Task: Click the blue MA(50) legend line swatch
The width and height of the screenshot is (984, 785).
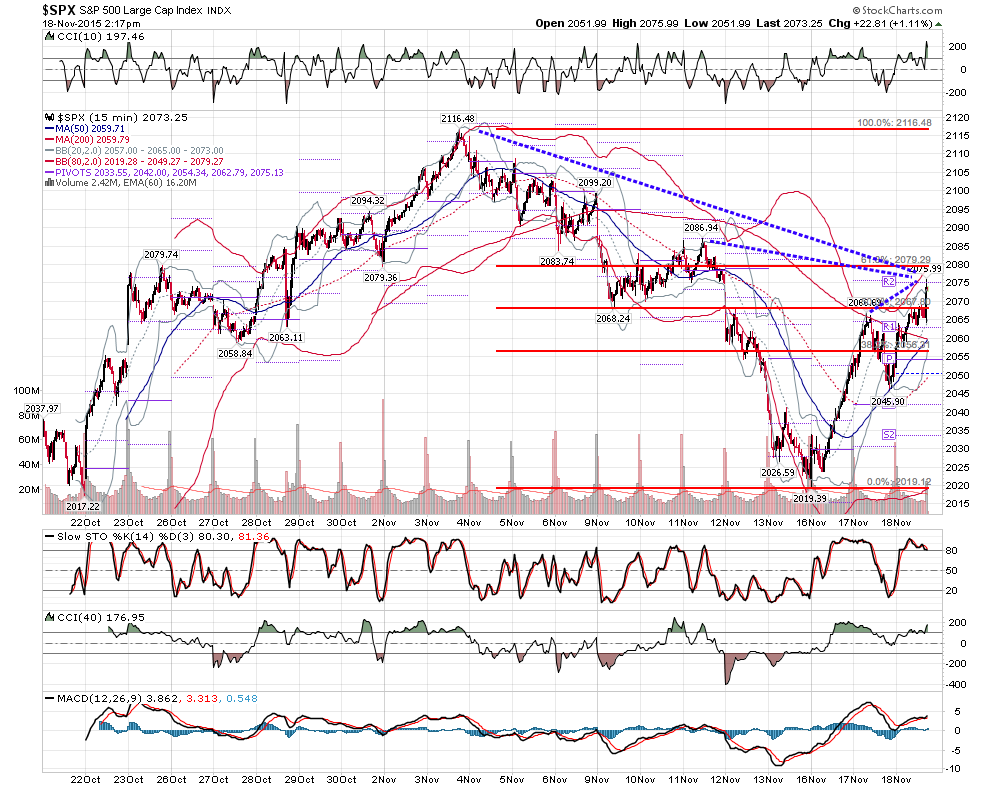Action: [50, 129]
